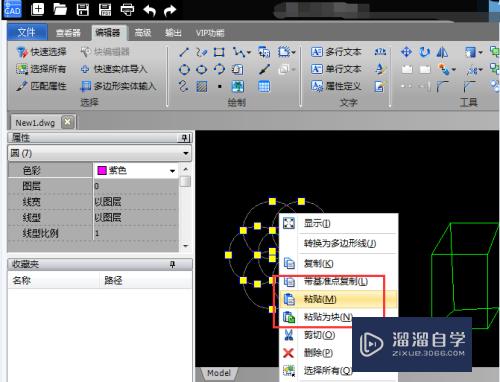This screenshot has width=500, height=382.
Task: Insert an image with the picture icon
Action: coord(237,86)
